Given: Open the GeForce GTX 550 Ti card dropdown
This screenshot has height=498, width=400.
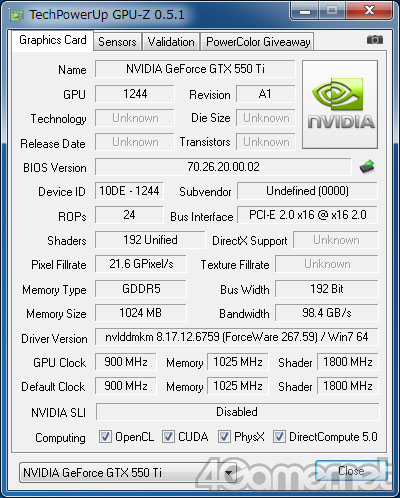Looking at the screenshot, I should coord(128,472).
